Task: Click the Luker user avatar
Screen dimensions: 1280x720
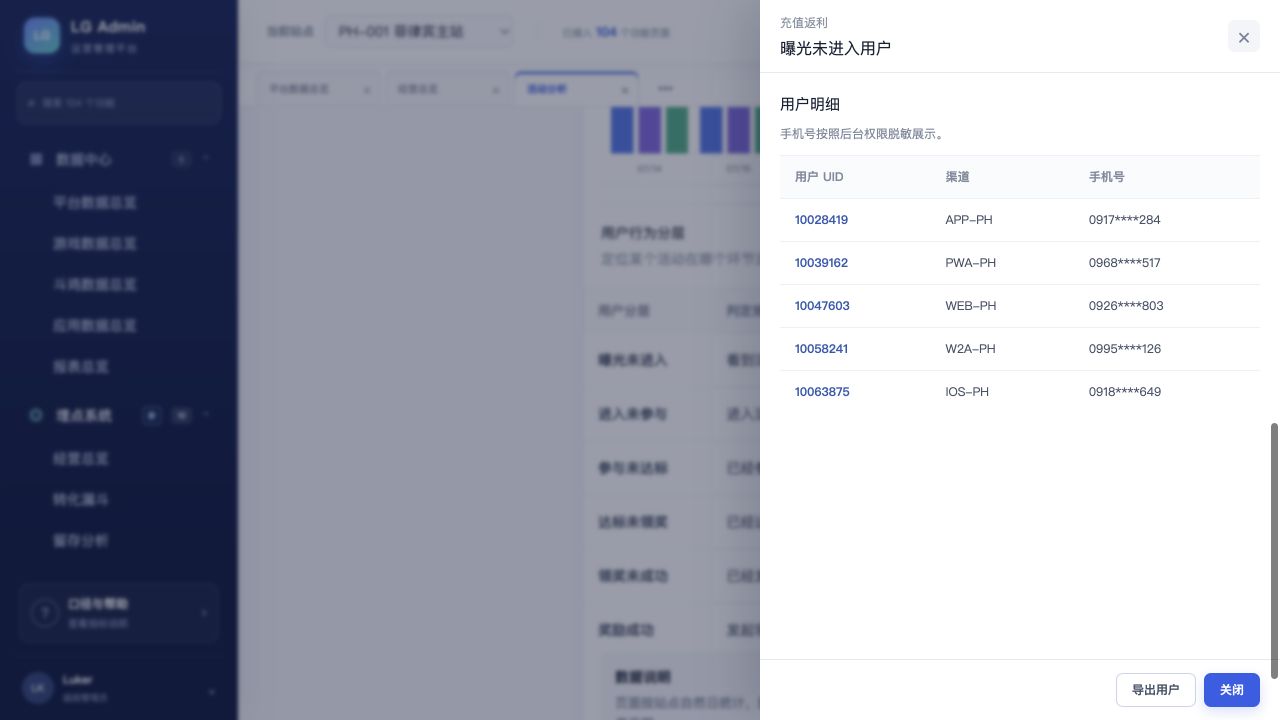Action: coord(38,688)
